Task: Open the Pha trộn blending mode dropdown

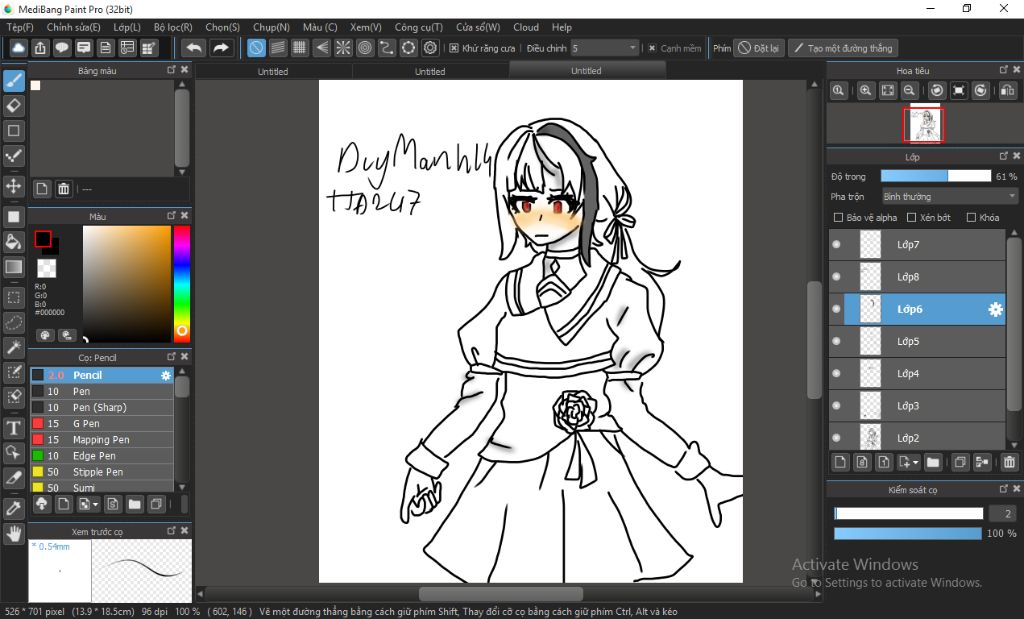Action: (x=950, y=197)
